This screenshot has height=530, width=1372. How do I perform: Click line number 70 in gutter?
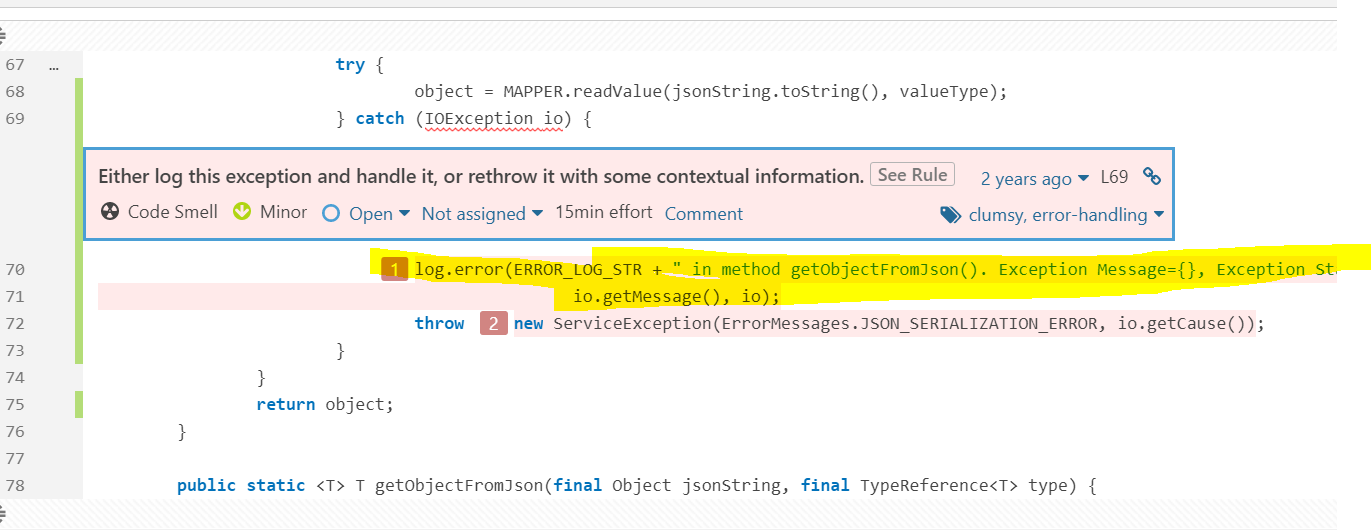(x=15, y=269)
